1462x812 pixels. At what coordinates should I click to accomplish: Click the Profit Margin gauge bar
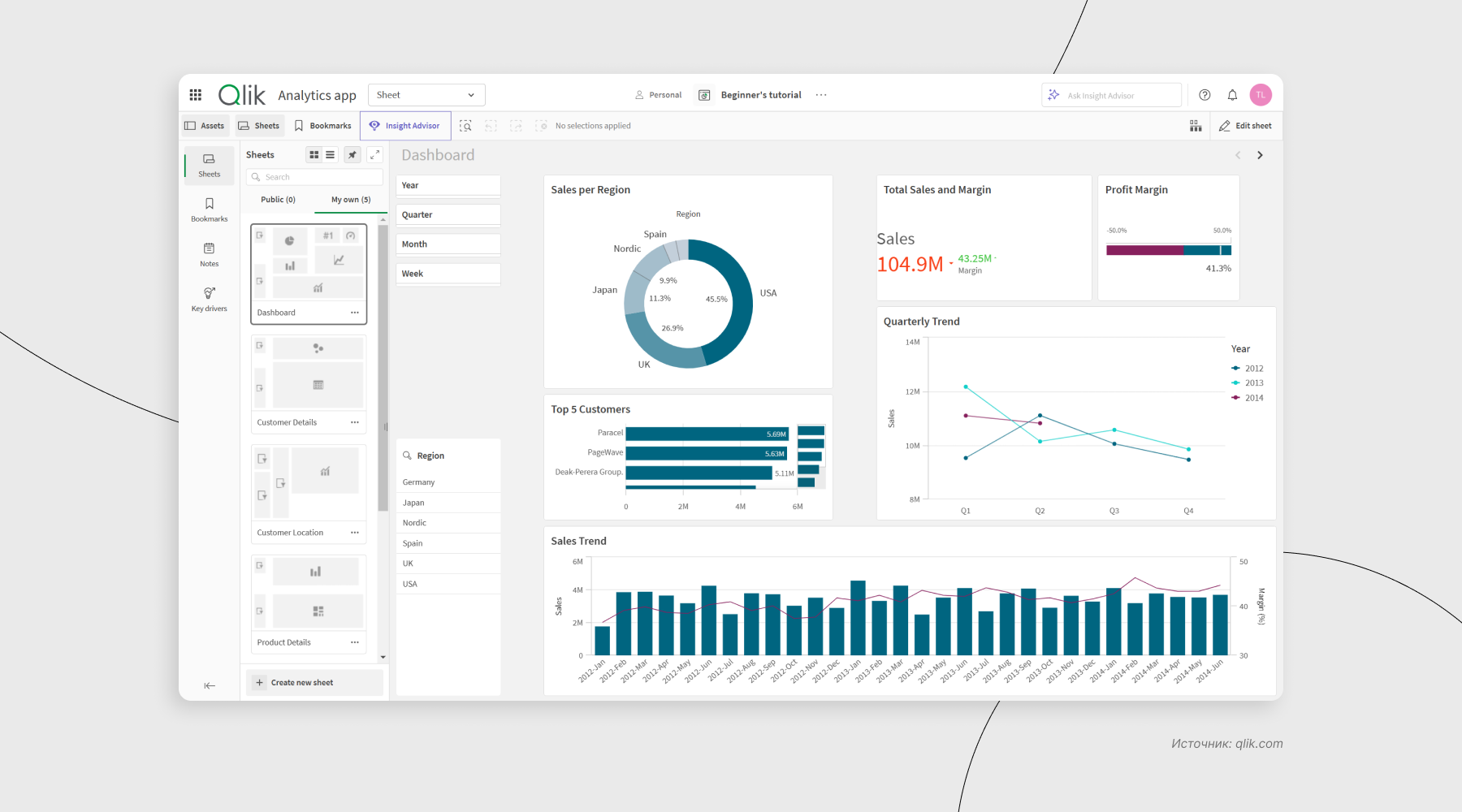point(1168,250)
